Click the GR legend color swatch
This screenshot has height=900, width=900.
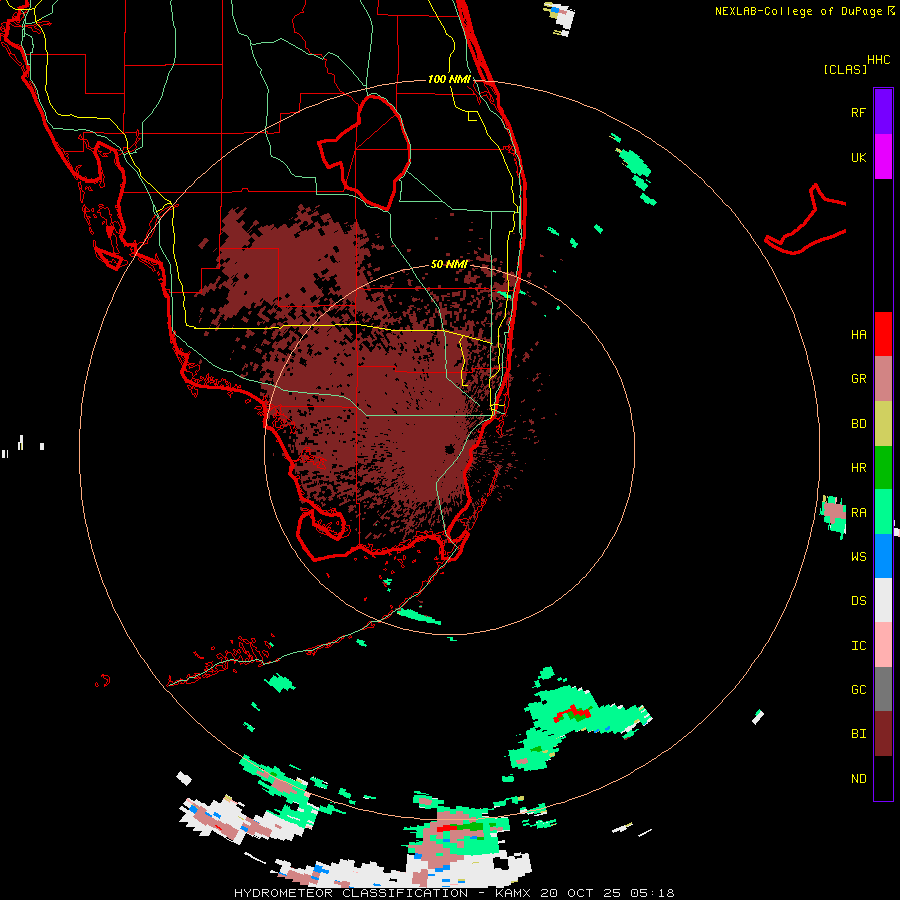(x=883, y=378)
